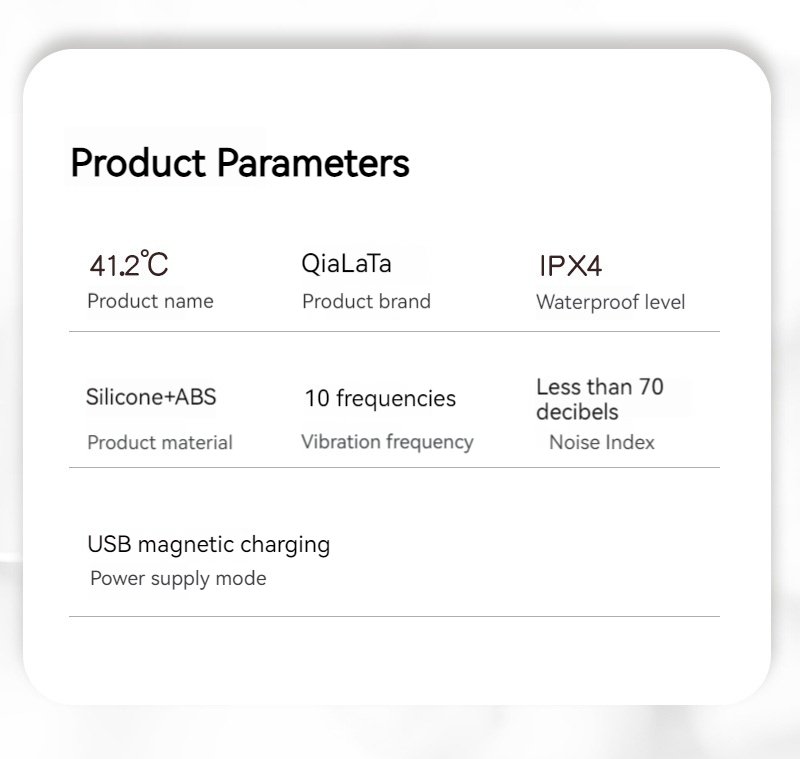Select the IPX4 waterproof rating

click(570, 266)
